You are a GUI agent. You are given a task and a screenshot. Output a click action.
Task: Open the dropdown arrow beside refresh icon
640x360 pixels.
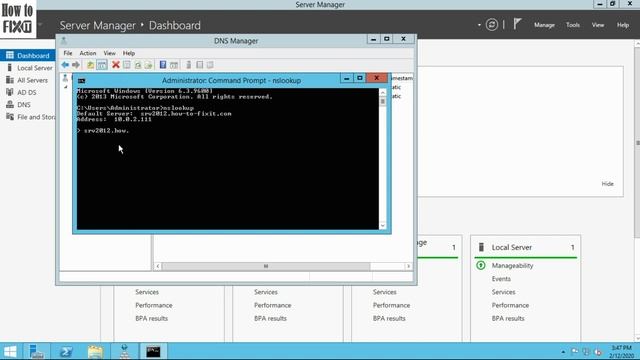(x=479, y=25)
